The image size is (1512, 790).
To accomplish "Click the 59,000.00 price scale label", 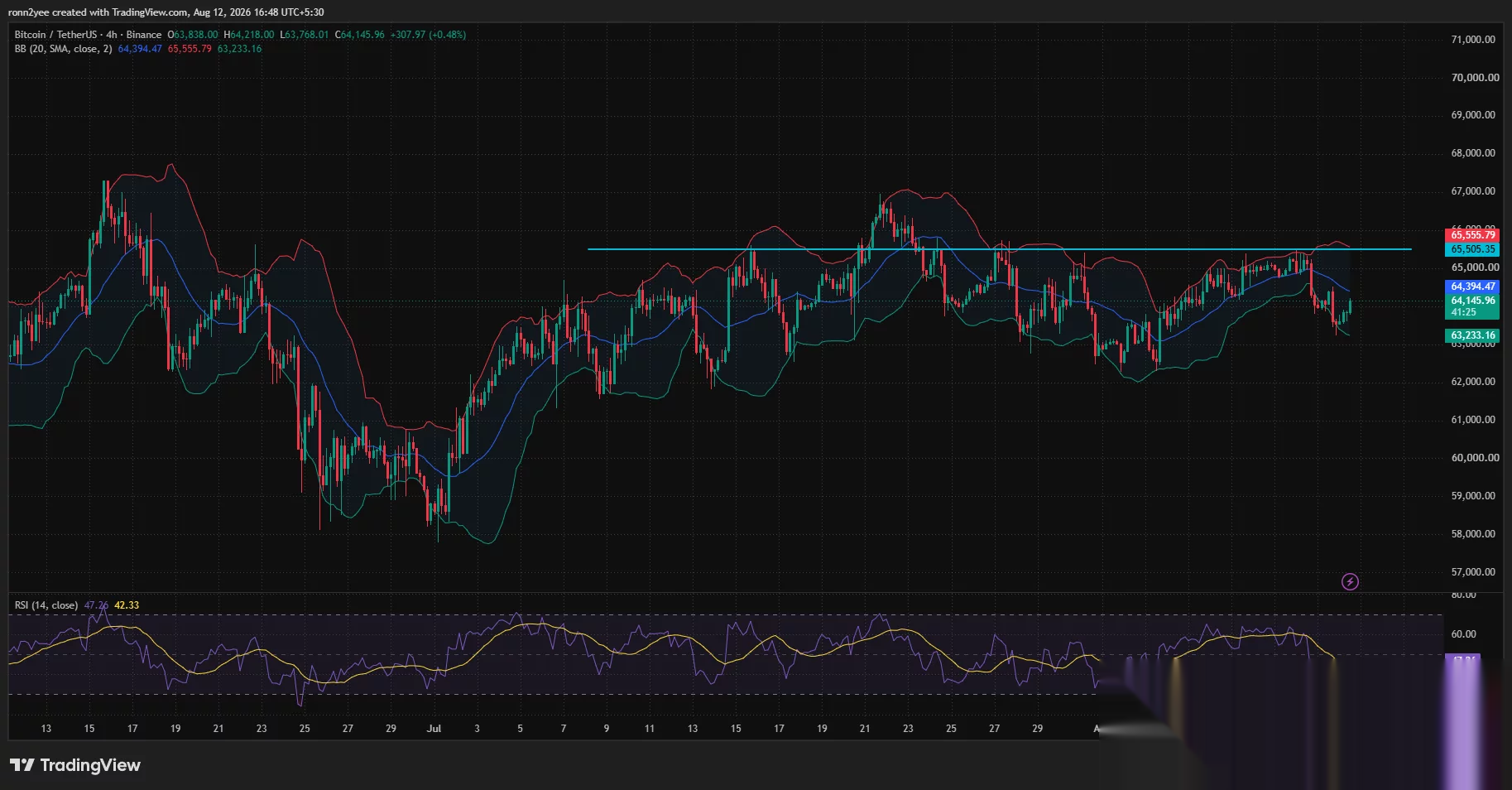I will pos(1473,496).
